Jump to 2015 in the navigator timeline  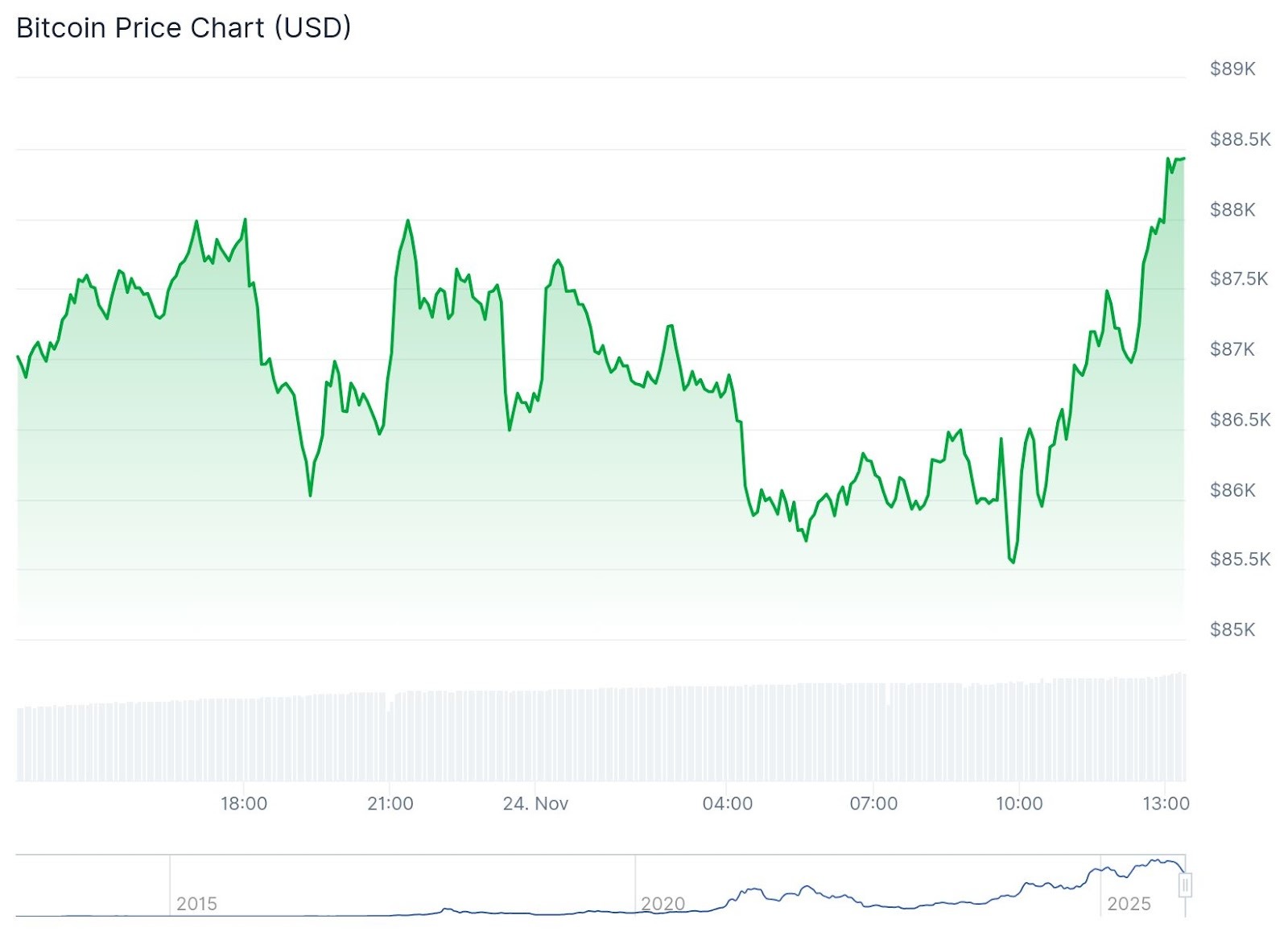(196, 904)
